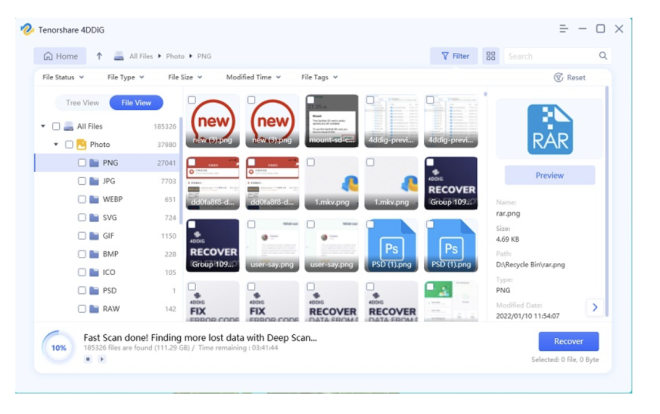Click the file tree vertical scrollbar
The width and height of the screenshot is (660, 414).
coord(181,170)
